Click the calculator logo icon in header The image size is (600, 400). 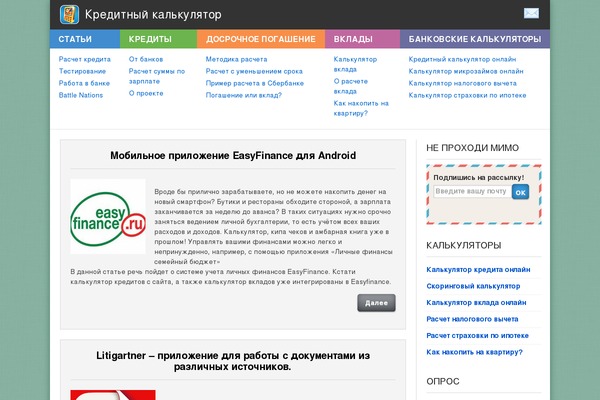(69, 14)
